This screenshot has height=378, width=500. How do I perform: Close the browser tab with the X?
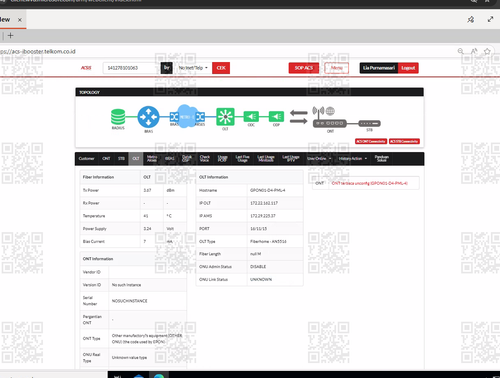[x=20, y=20]
